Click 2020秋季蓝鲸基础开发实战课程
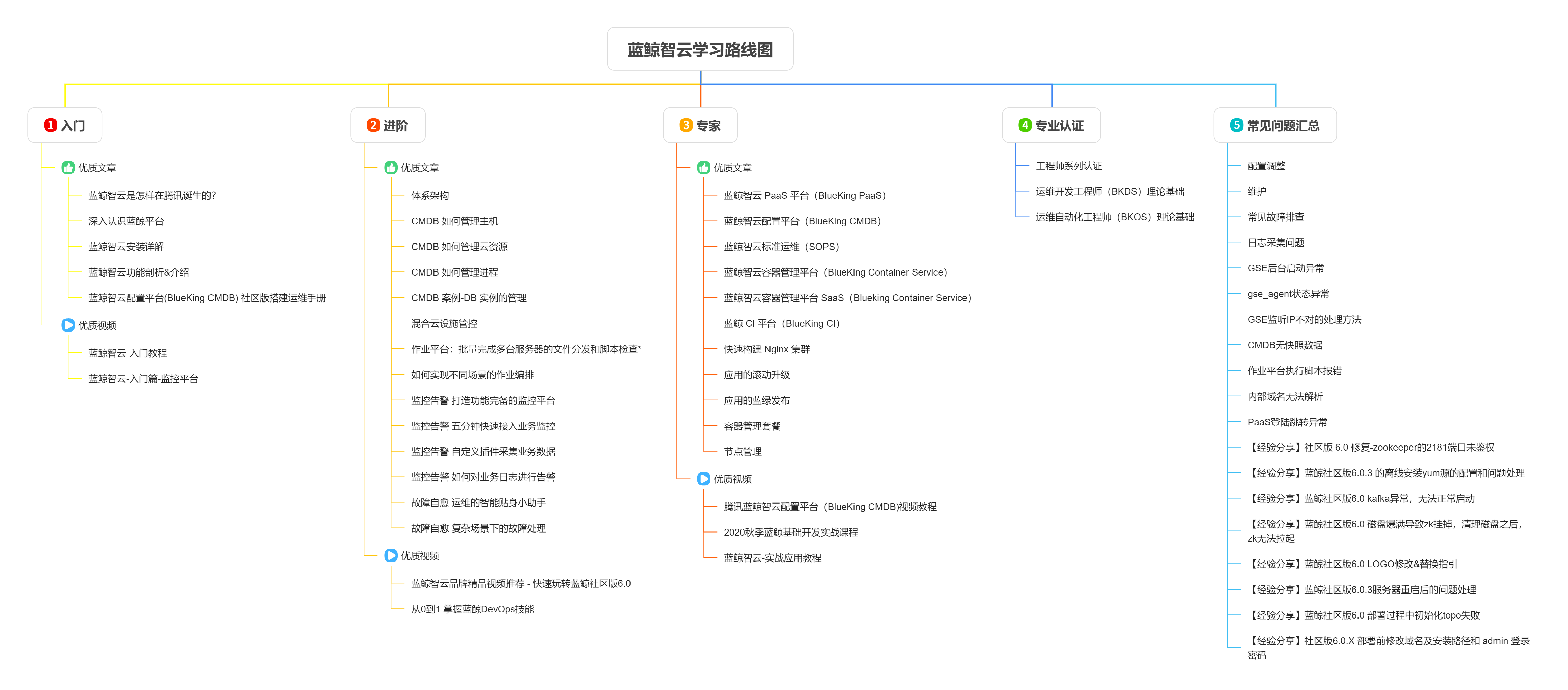Image resolution: width=1568 pixels, height=690 pixels. (791, 533)
